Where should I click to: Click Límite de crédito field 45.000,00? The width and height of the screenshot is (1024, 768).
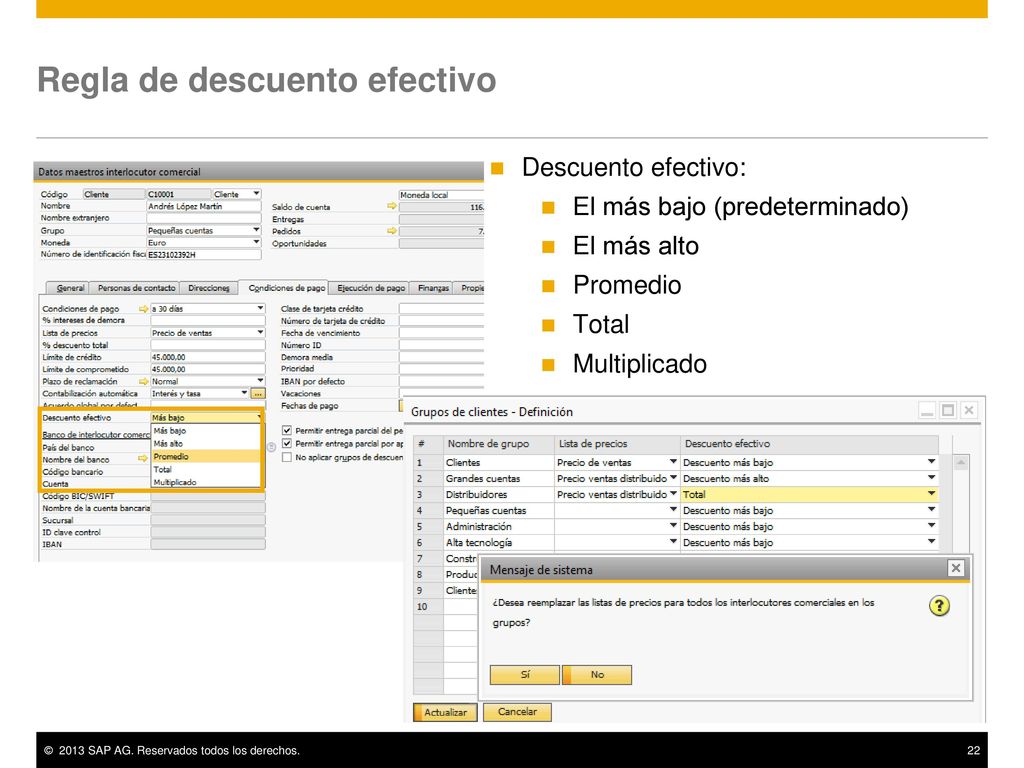click(208, 357)
